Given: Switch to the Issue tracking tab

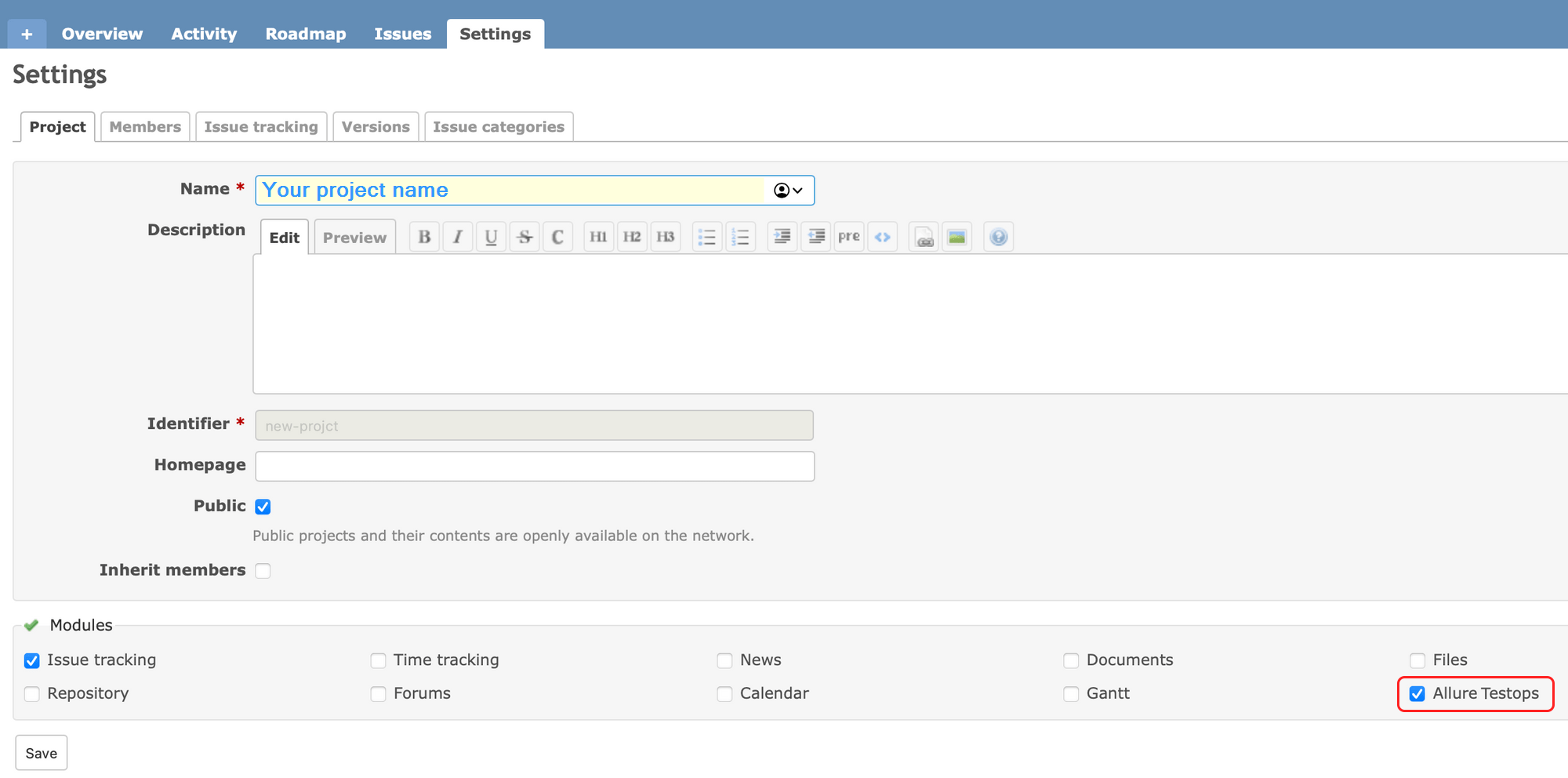Looking at the screenshot, I should tap(261, 126).
